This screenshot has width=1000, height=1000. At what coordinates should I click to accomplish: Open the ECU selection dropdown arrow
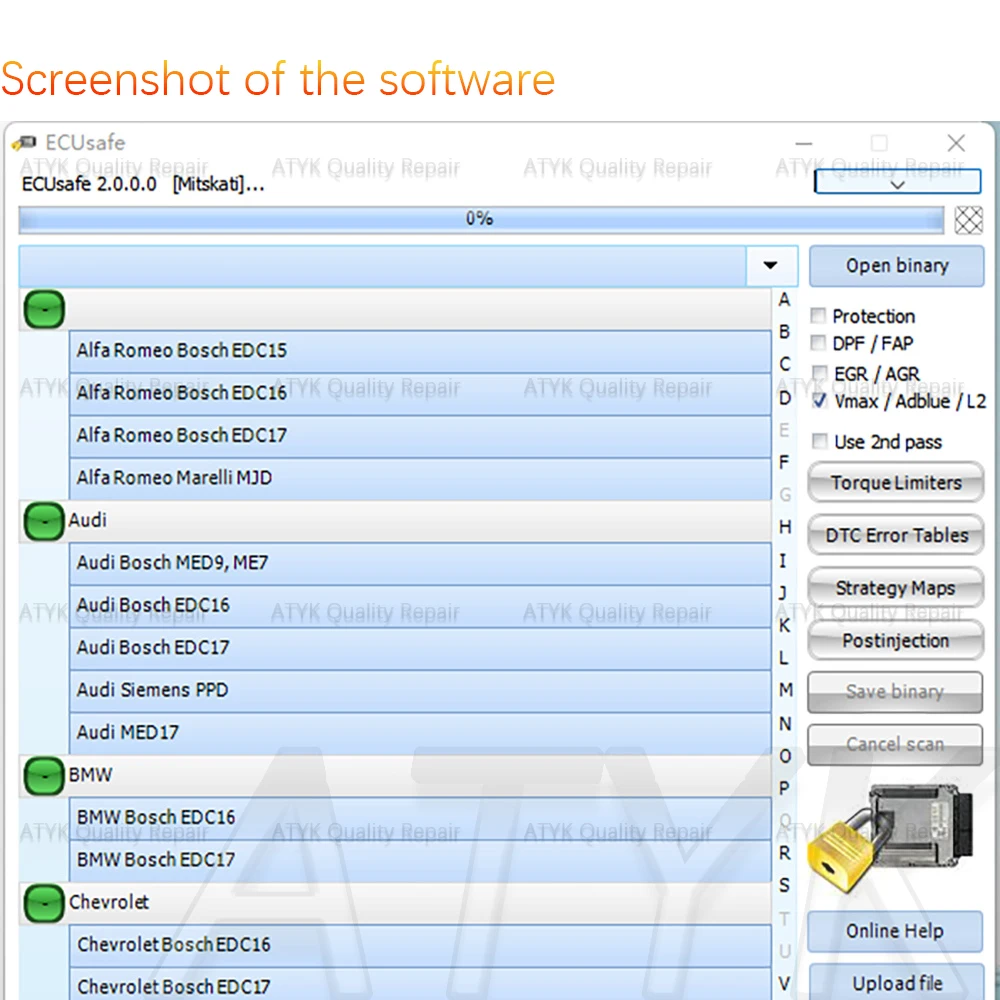771,265
